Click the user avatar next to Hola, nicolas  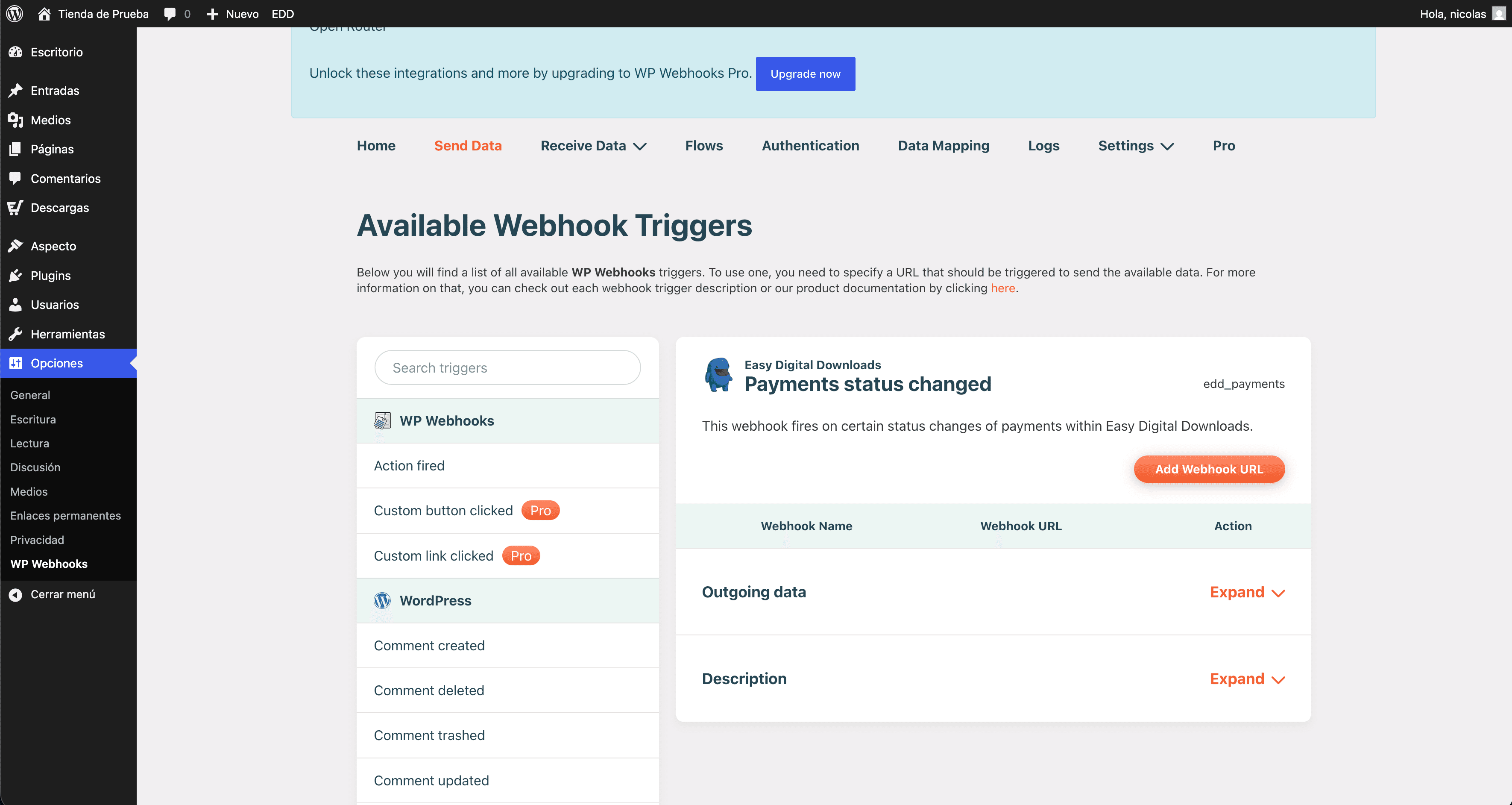[1498, 14]
